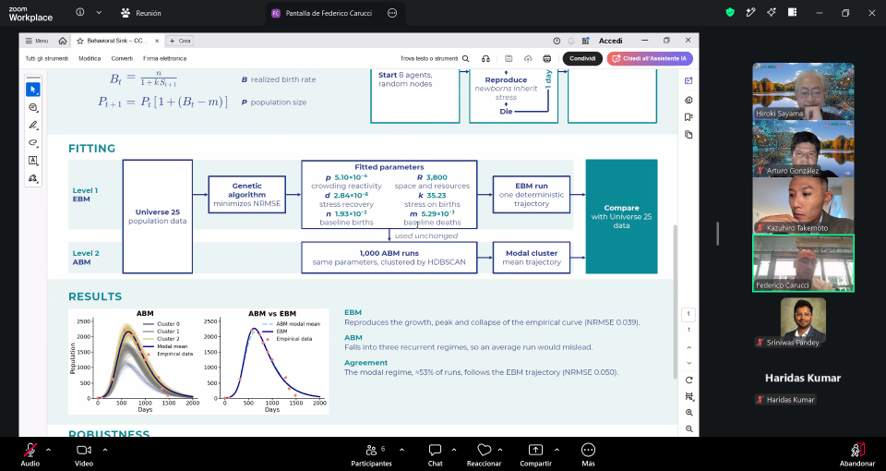The height and width of the screenshot is (471, 886).
Task: Select the signature stamp tool
Action: [x=33, y=178]
